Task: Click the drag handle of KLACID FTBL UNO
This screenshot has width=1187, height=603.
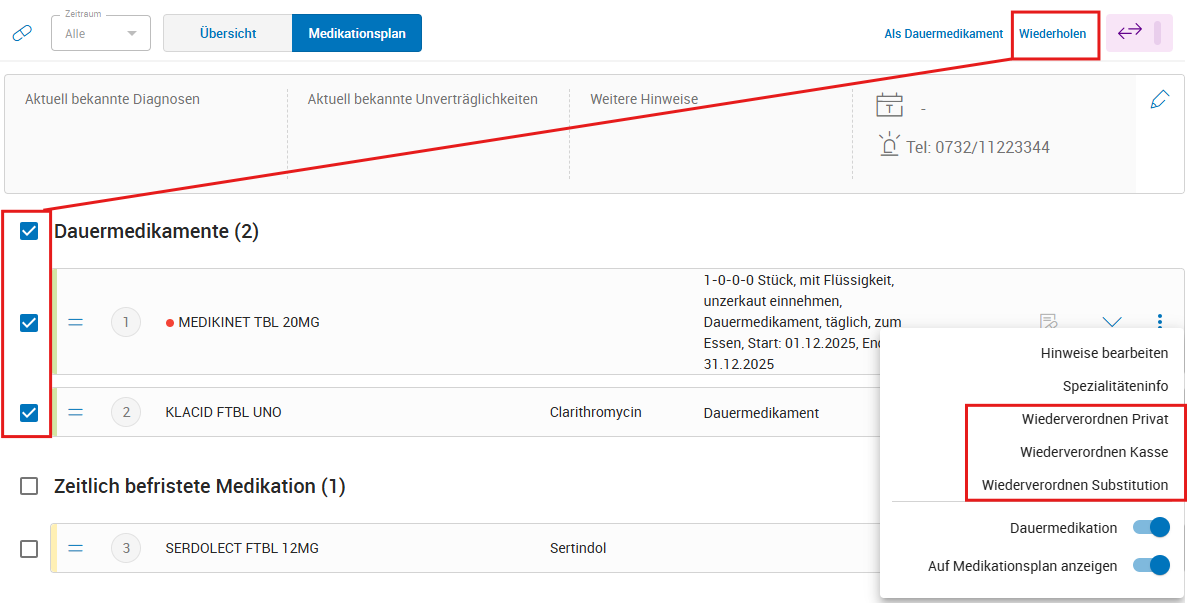Action: click(76, 412)
